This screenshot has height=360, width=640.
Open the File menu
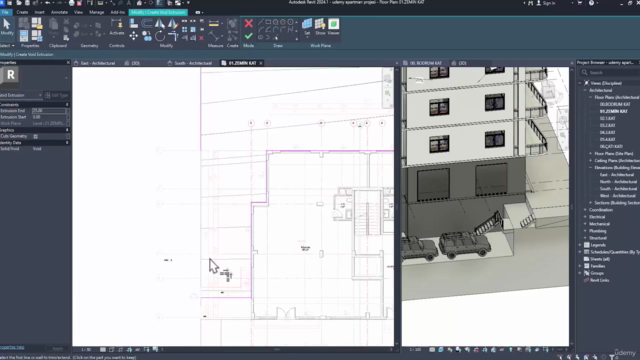tap(5, 12)
